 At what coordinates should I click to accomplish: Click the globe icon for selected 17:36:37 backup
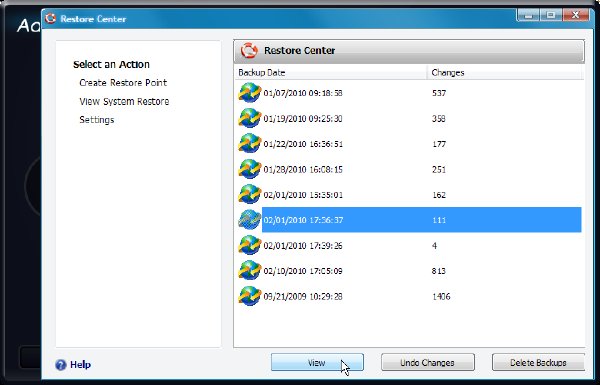[249, 220]
